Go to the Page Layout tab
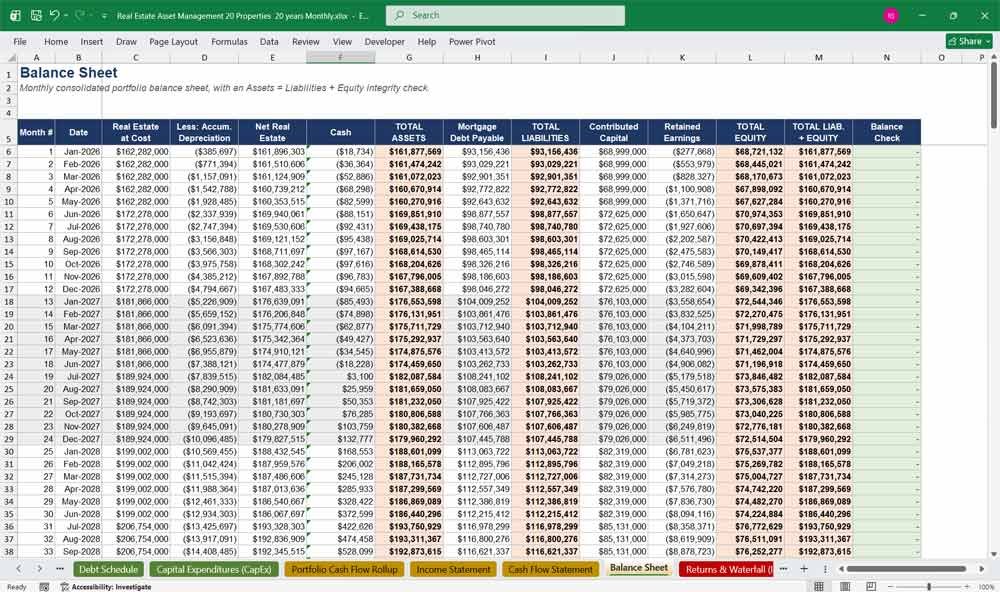1000x592 pixels. [173, 41]
